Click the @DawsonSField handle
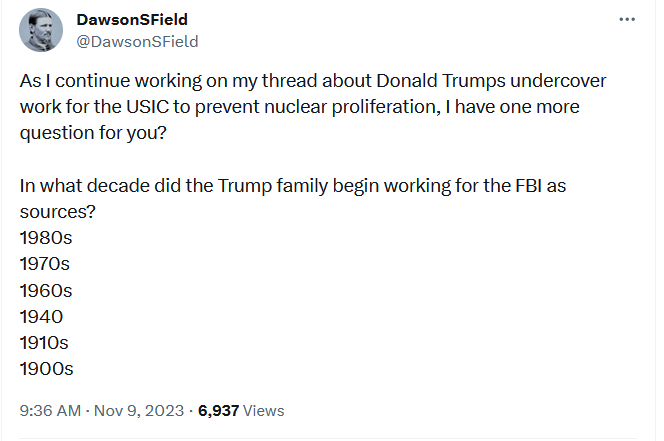 (137, 42)
